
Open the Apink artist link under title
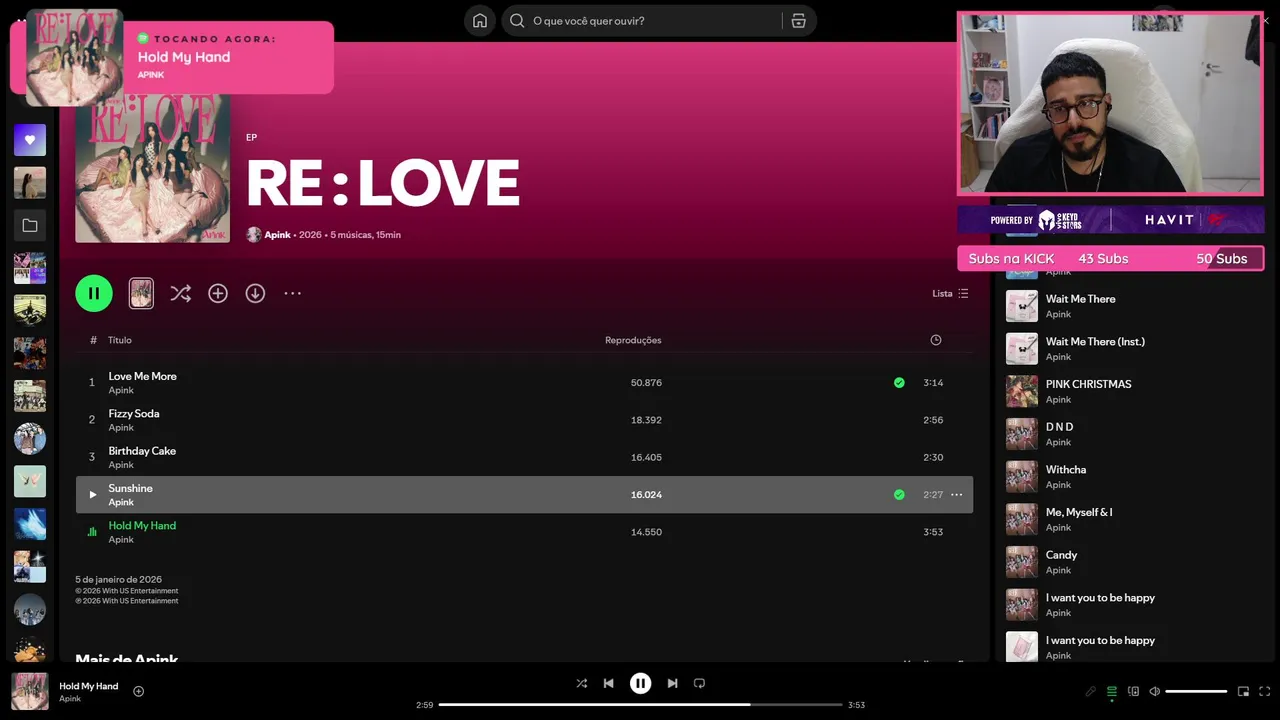click(277, 235)
